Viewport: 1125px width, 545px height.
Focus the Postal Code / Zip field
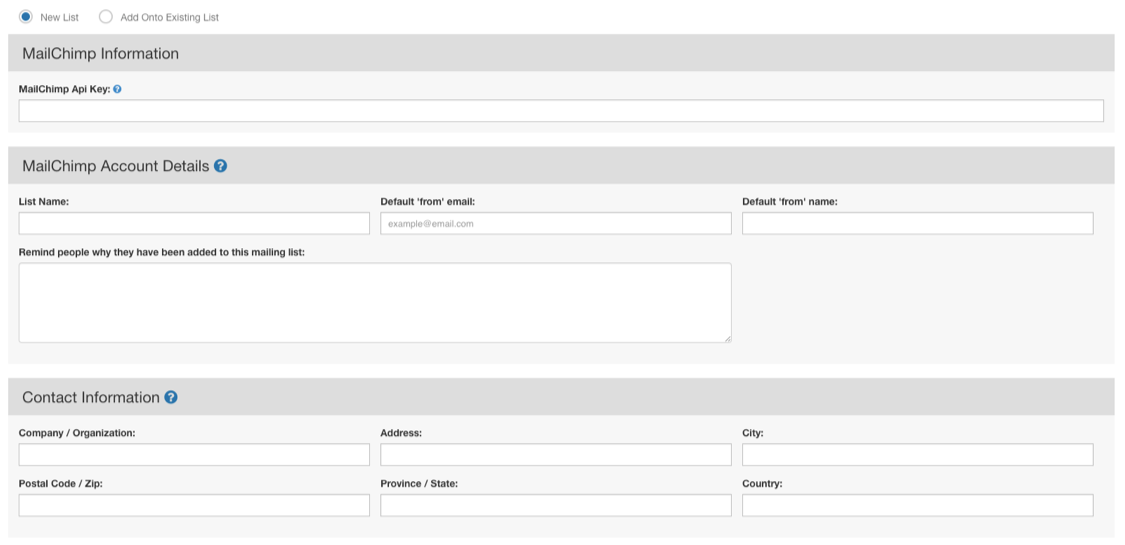(194, 505)
